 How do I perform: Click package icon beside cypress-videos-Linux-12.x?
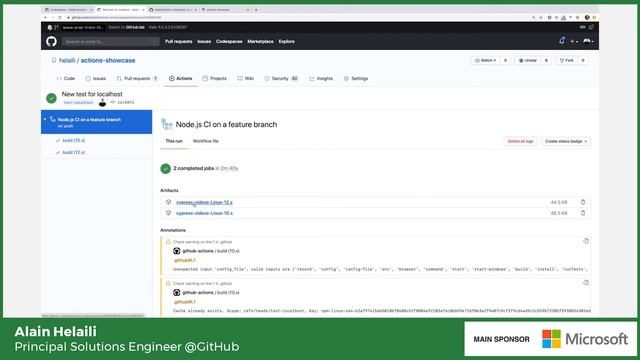(168, 202)
